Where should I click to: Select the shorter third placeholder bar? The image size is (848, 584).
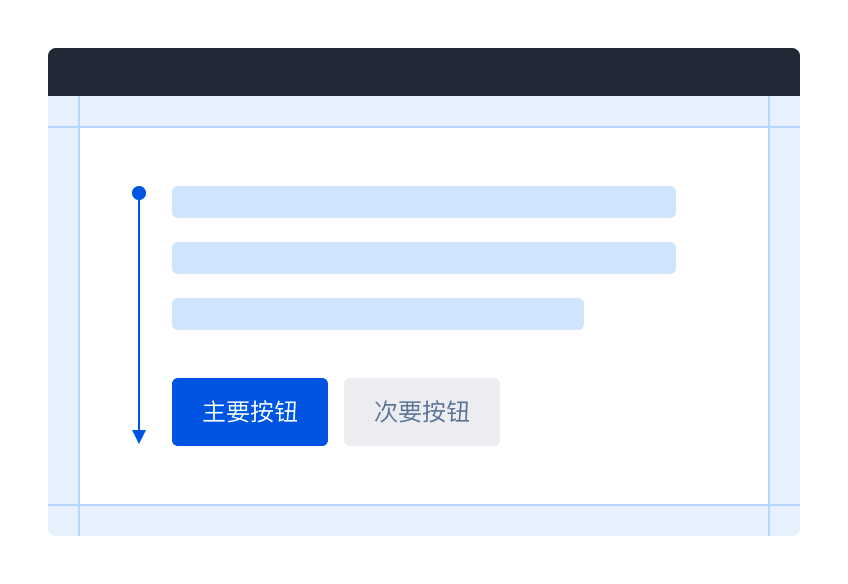pos(378,314)
